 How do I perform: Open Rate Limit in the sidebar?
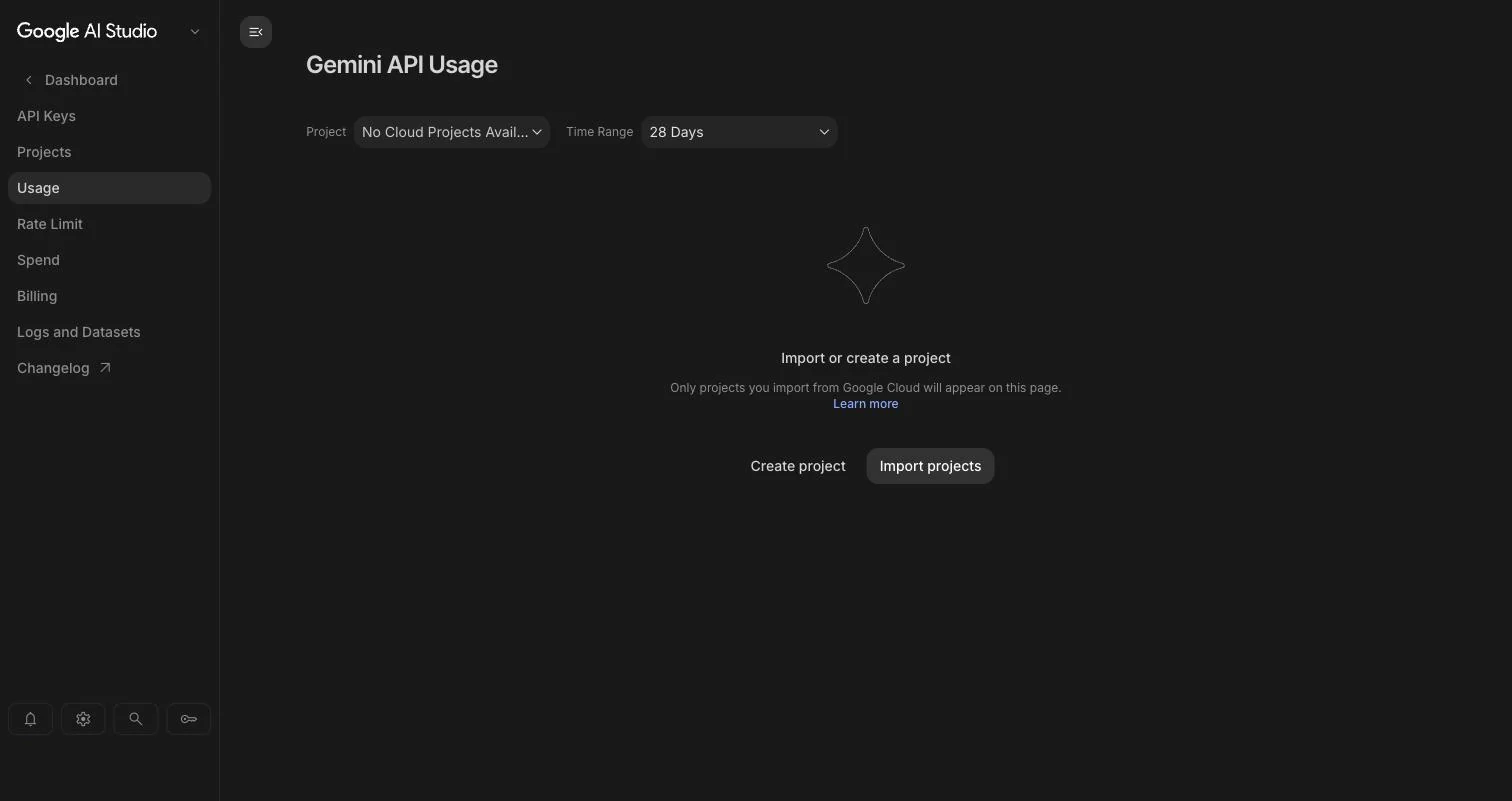[x=109, y=224]
